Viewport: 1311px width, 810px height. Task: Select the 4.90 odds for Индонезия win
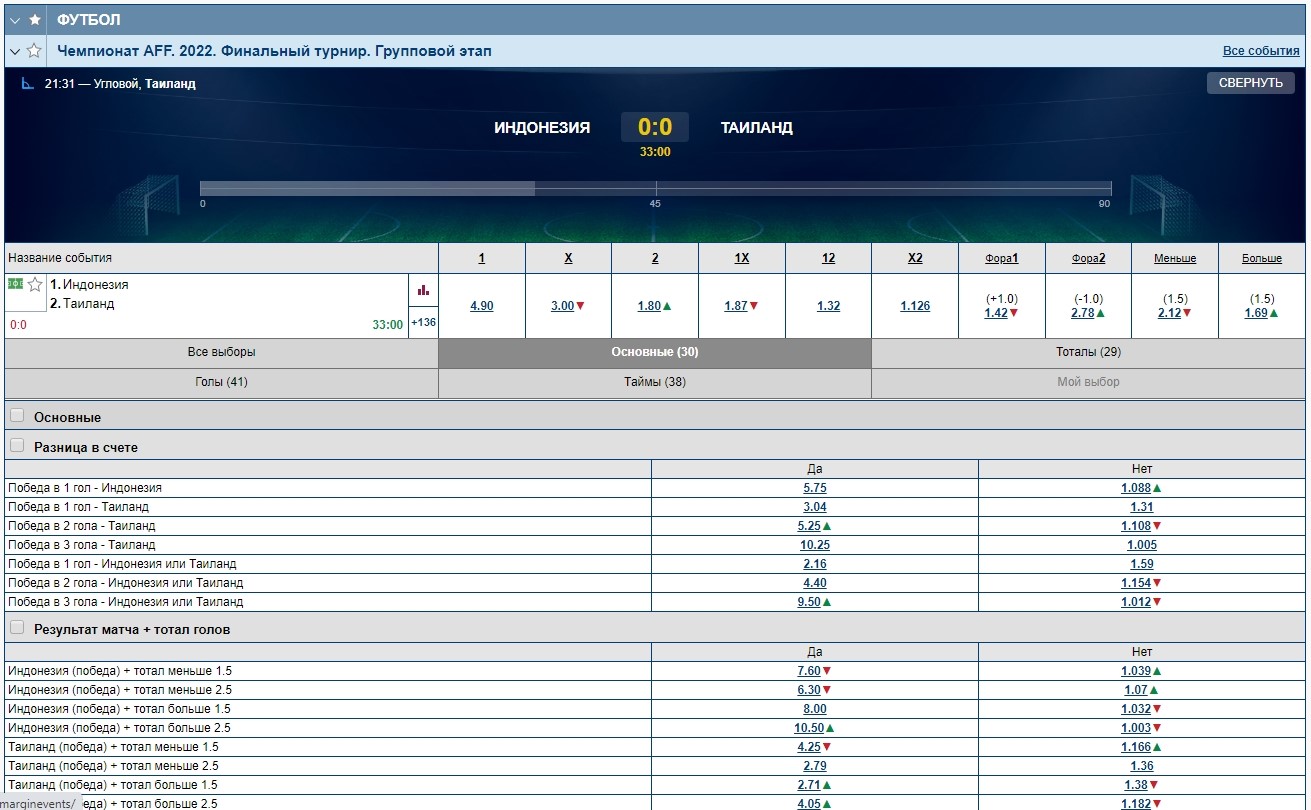point(481,306)
